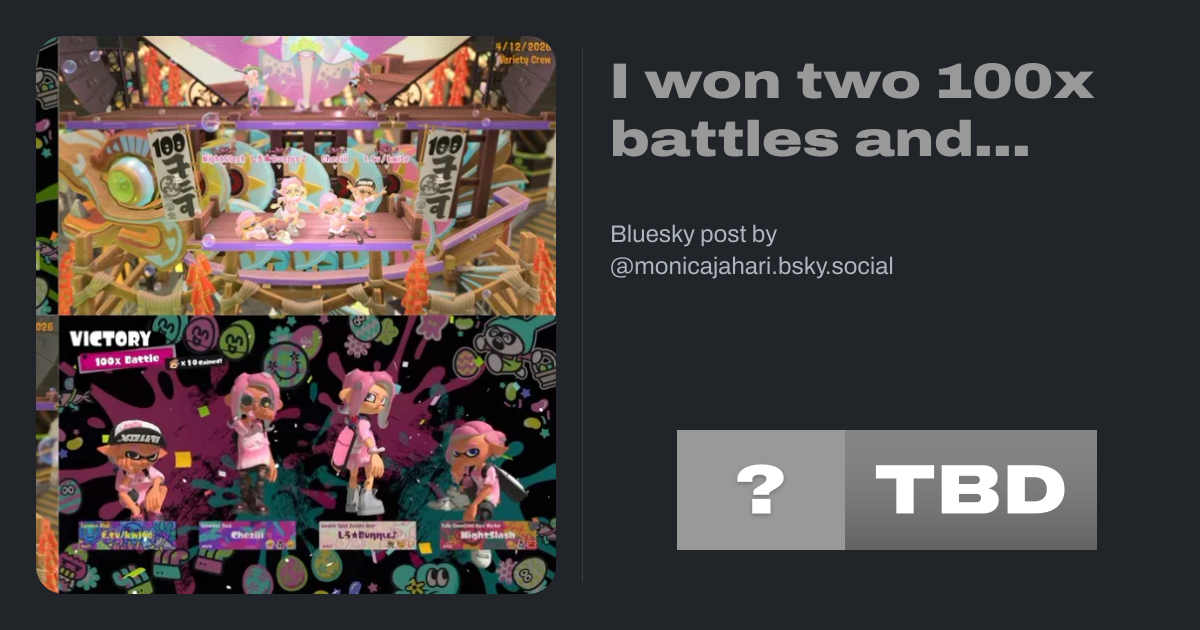The width and height of the screenshot is (1200, 630).
Task: Click the 'Bluesky post by' text
Action: (x=693, y=234)
